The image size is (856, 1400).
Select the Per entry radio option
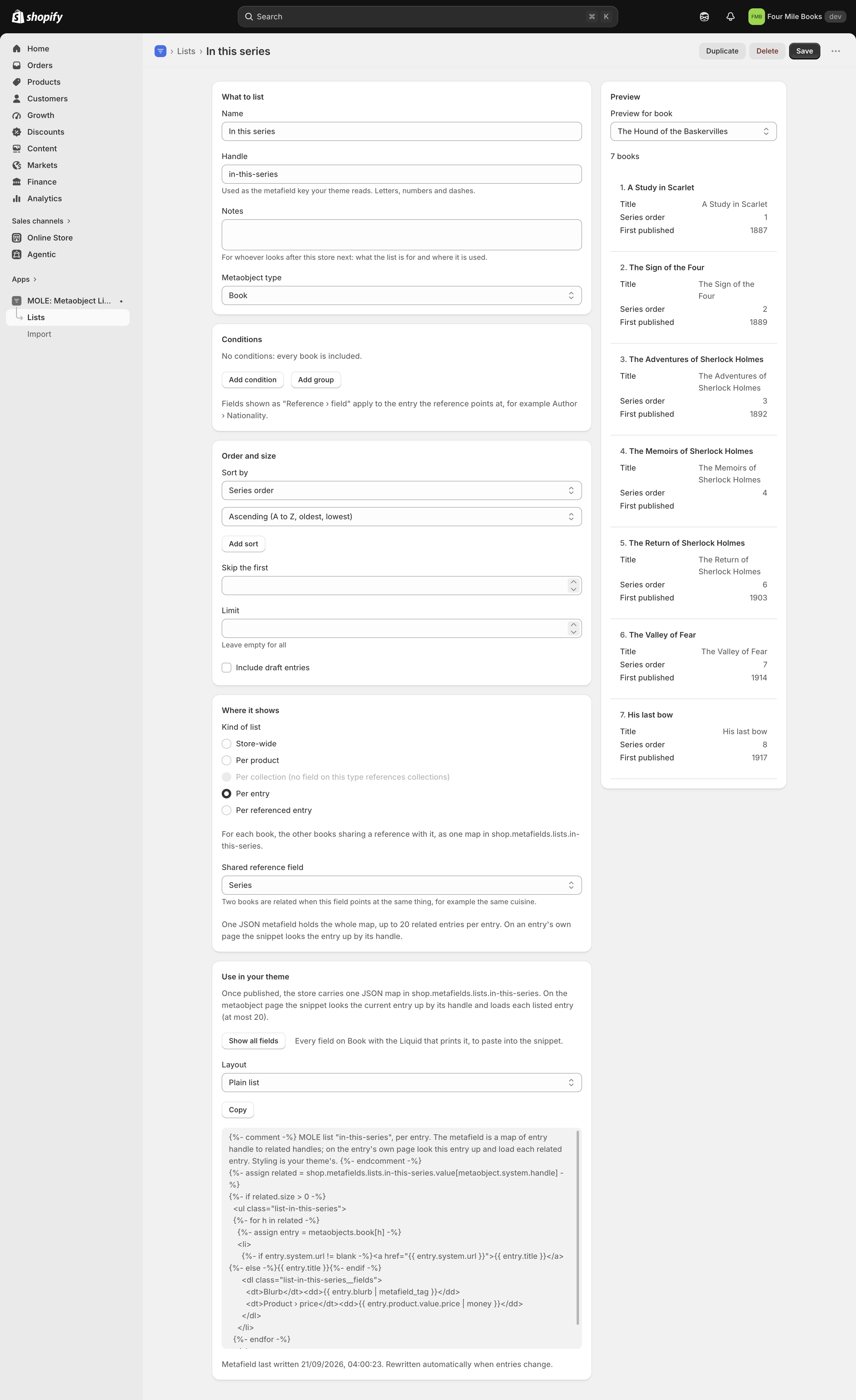[x=227, y=794]
